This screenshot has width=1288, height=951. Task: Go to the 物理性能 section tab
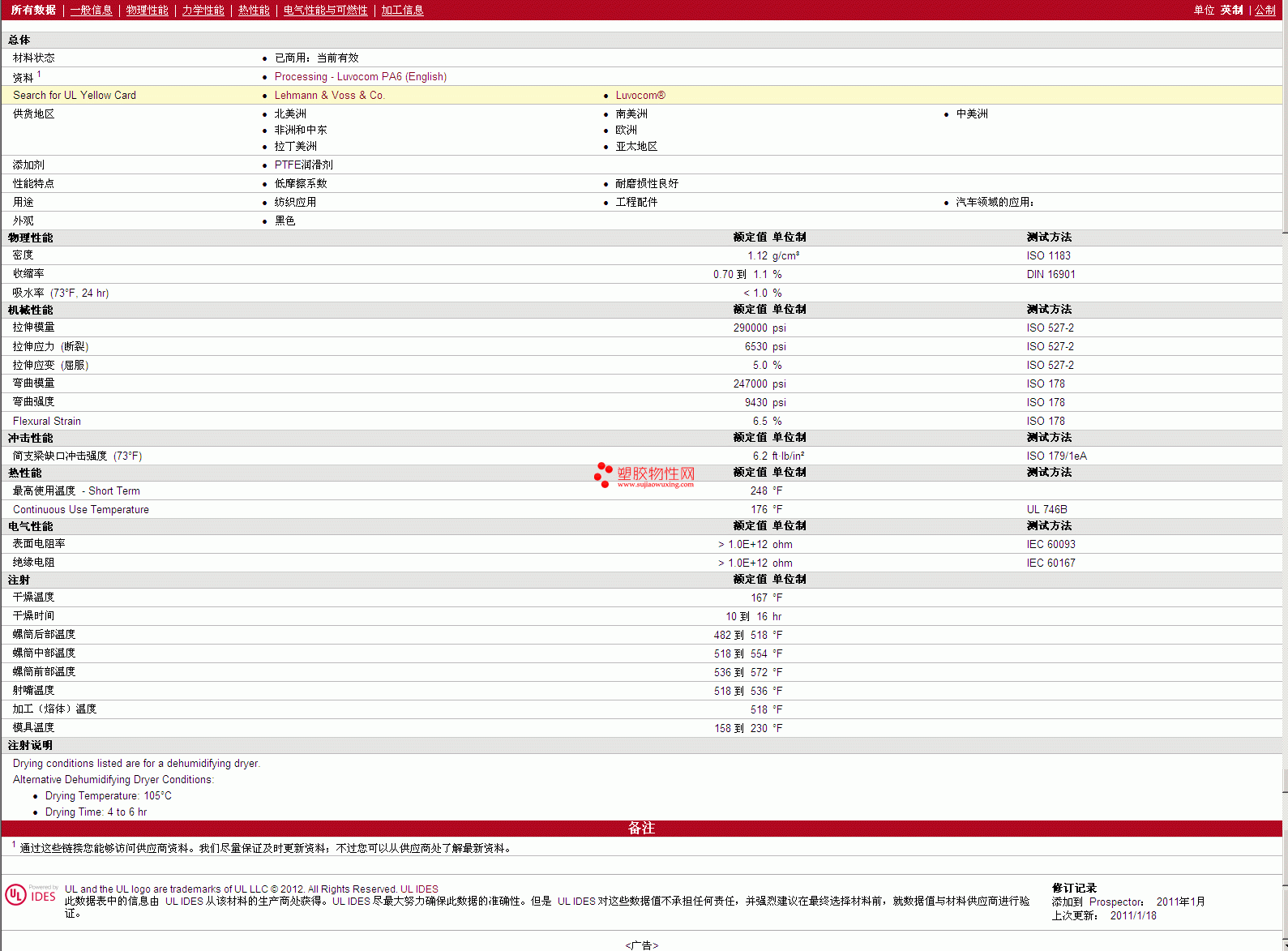(x=147, y=10)
